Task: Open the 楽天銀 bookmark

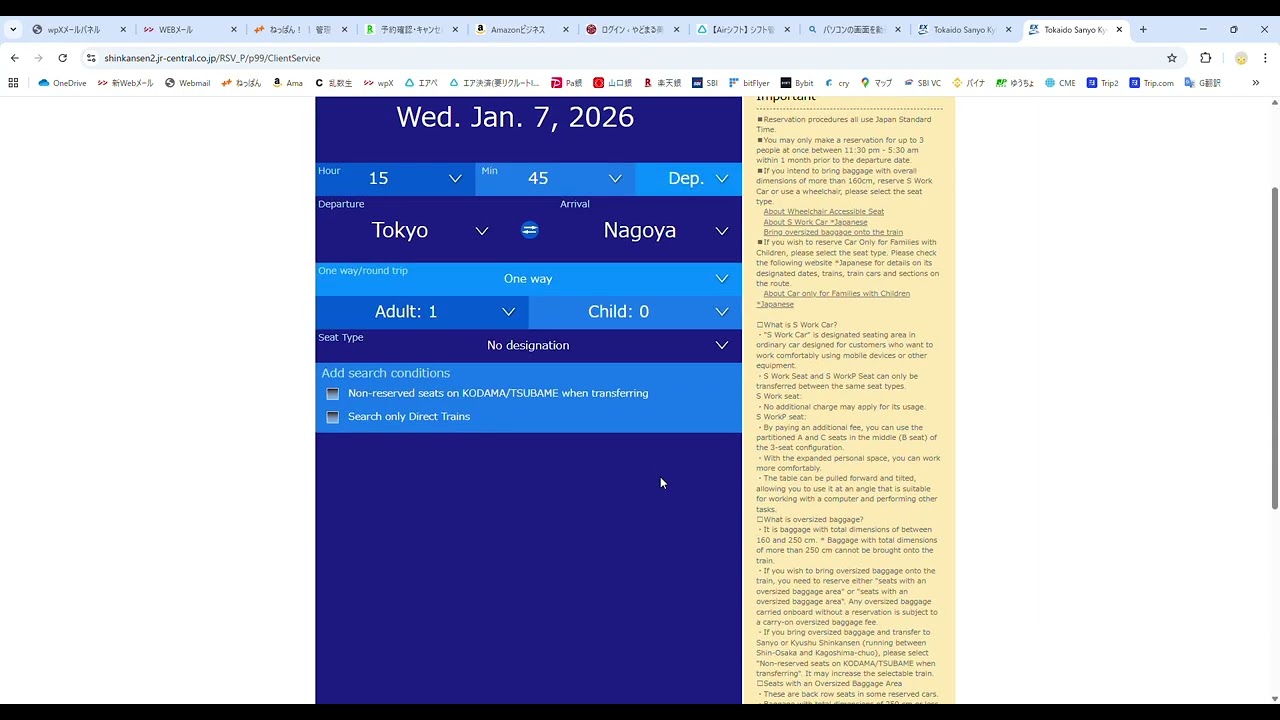Action: tap(662, 83)
